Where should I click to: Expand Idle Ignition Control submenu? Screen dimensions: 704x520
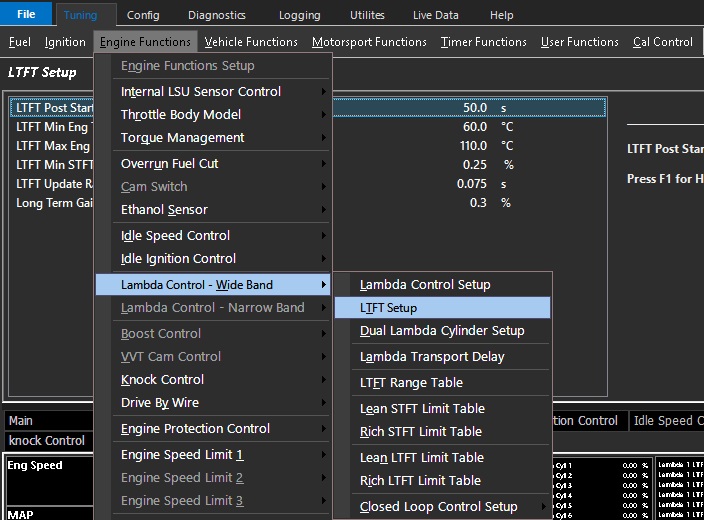(213, 259)
